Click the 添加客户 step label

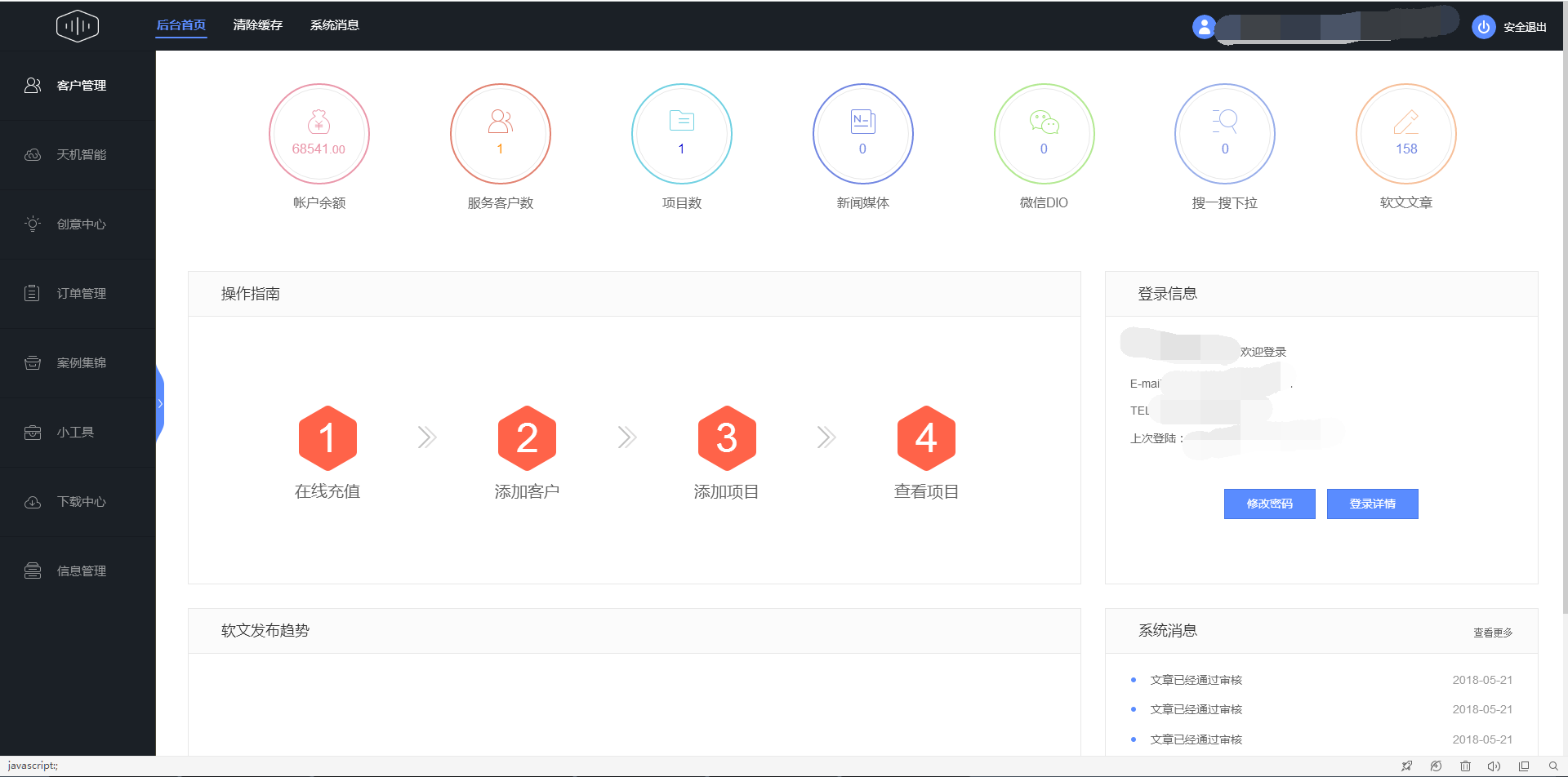(527, 491)
